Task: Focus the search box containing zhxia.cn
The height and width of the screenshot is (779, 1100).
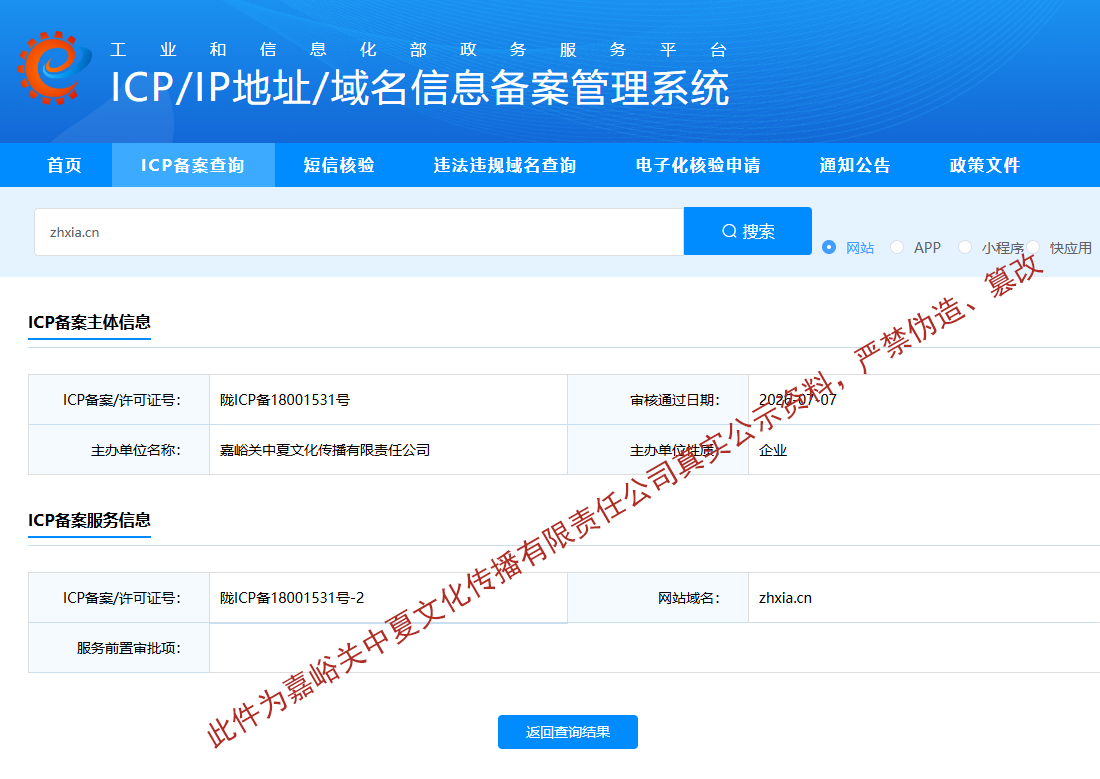Action: pyautogui.click(x=359, y=232)
